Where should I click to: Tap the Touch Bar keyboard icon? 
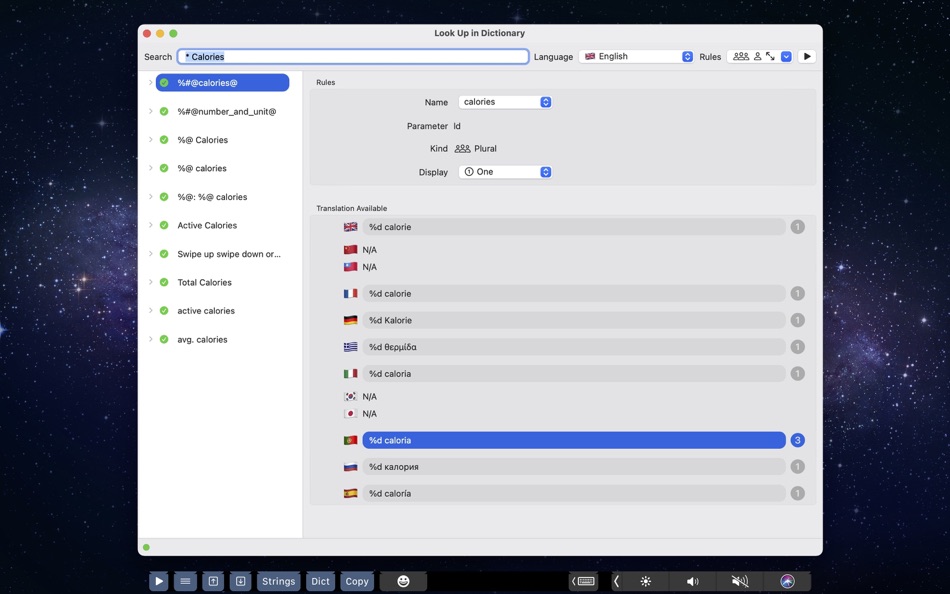pos(584,581)
